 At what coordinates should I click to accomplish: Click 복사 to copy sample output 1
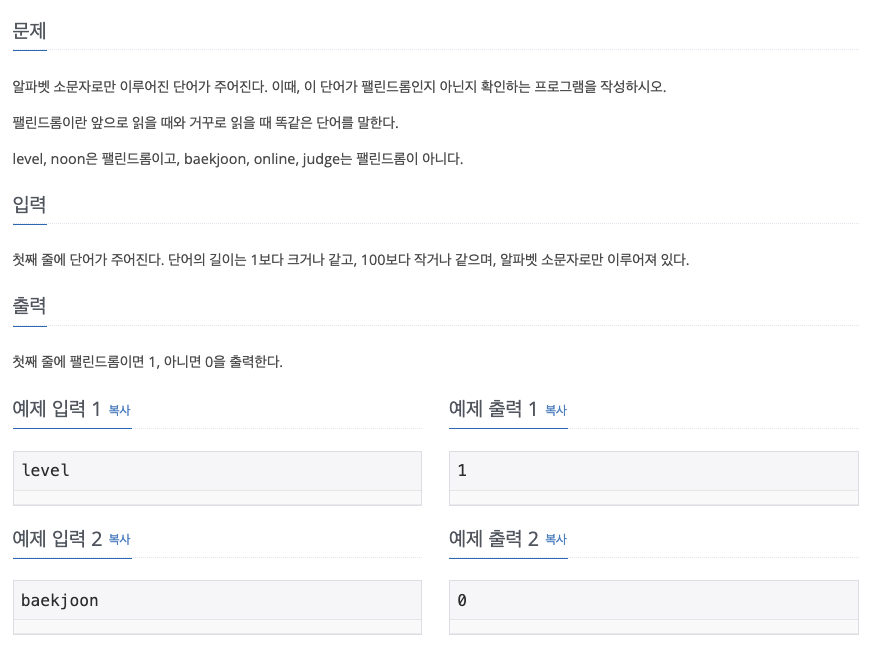[x=555, y=410]
